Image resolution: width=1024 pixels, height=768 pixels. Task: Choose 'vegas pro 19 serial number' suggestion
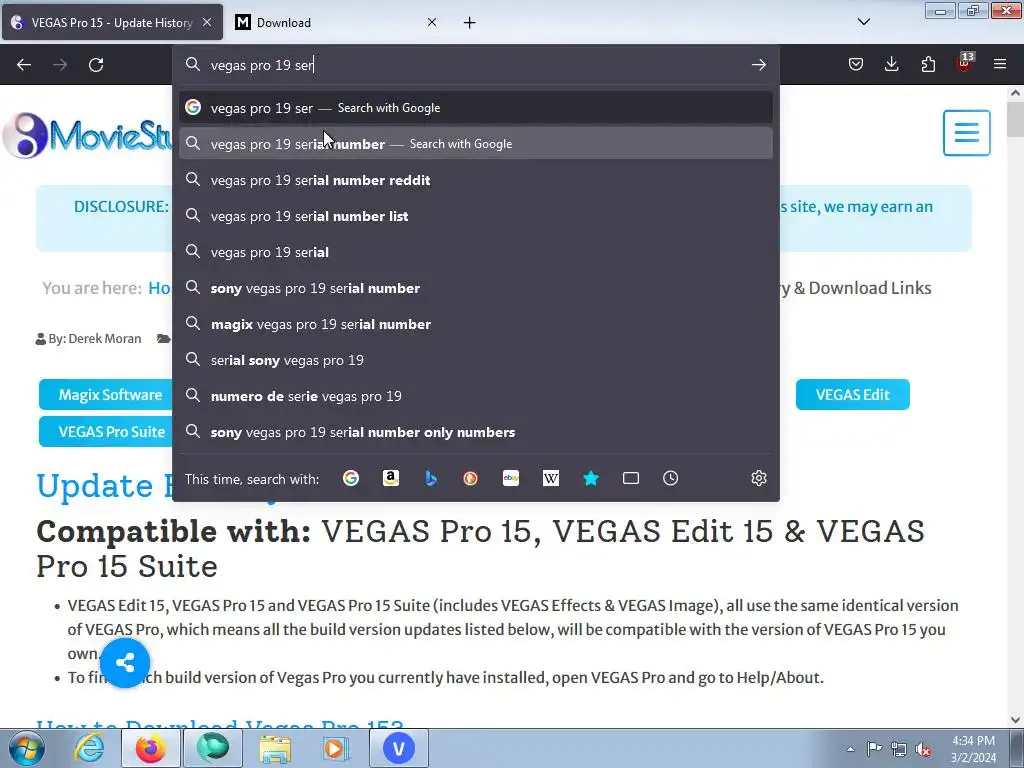point(475,144)
